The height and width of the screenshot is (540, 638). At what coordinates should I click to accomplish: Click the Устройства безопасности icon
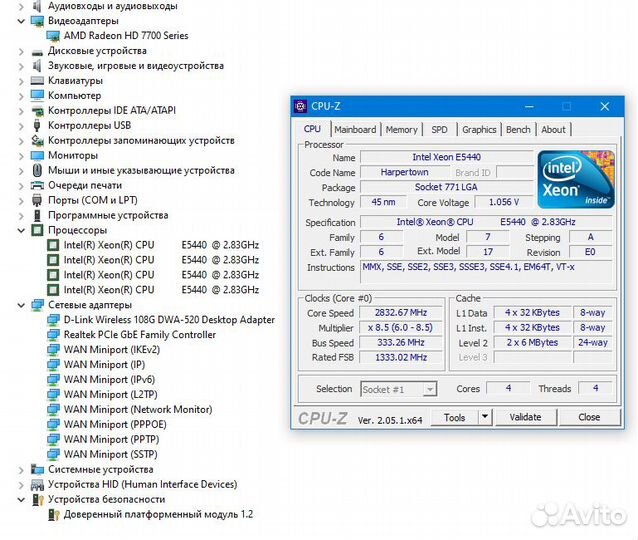pyautogui.click(x=38, y=499)
